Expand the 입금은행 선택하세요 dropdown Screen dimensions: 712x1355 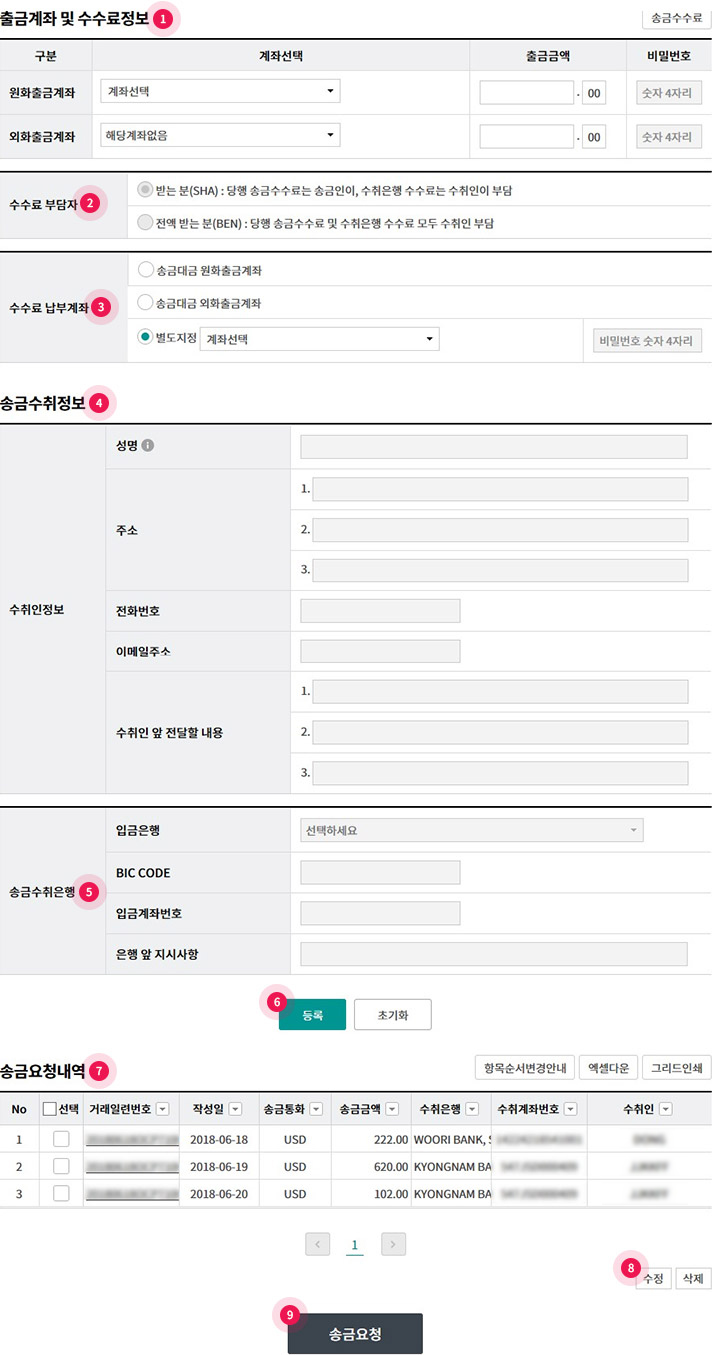click(471, 831)
